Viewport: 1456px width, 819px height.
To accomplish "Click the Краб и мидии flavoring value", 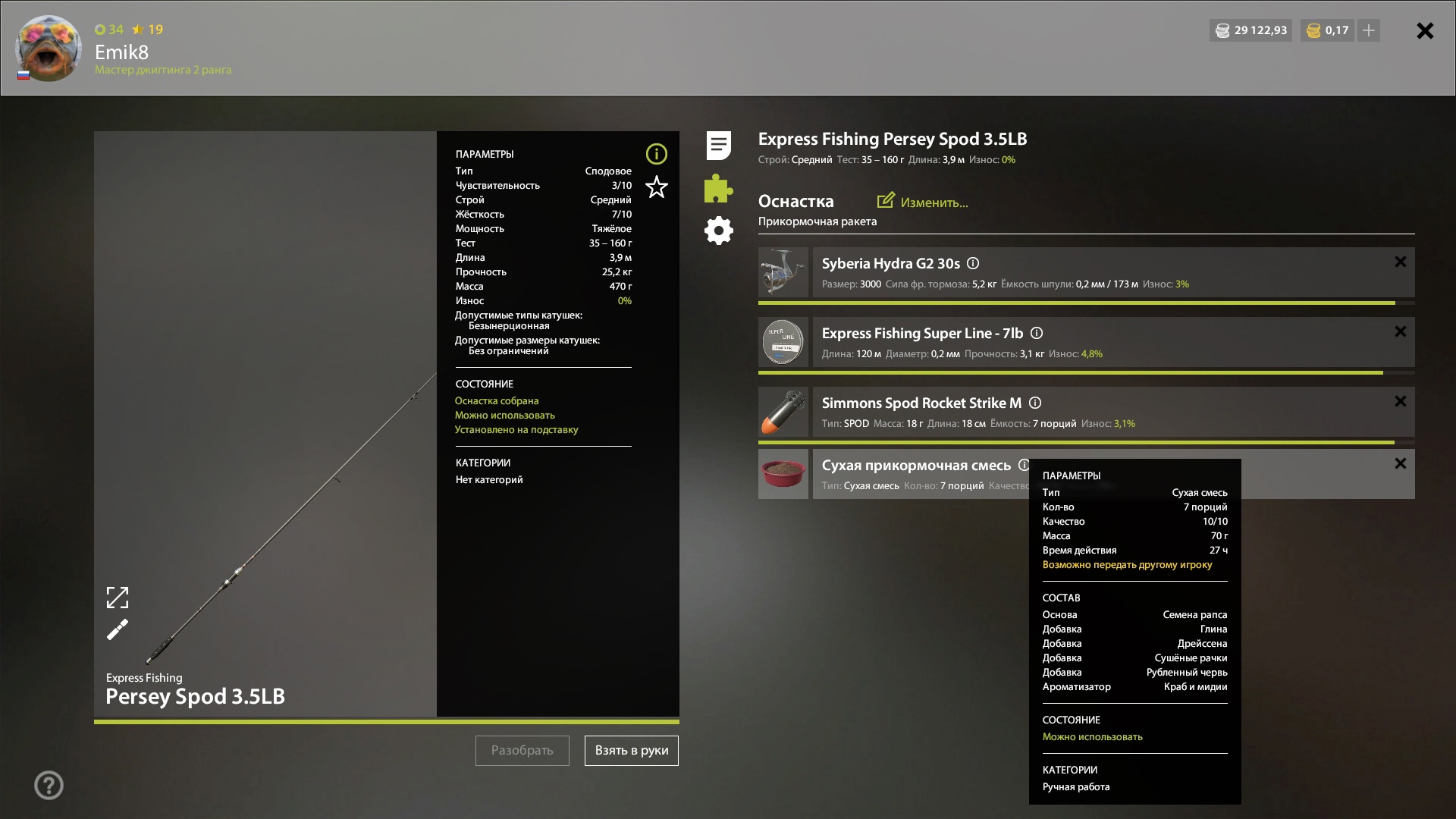I will tap(1195, 687).
